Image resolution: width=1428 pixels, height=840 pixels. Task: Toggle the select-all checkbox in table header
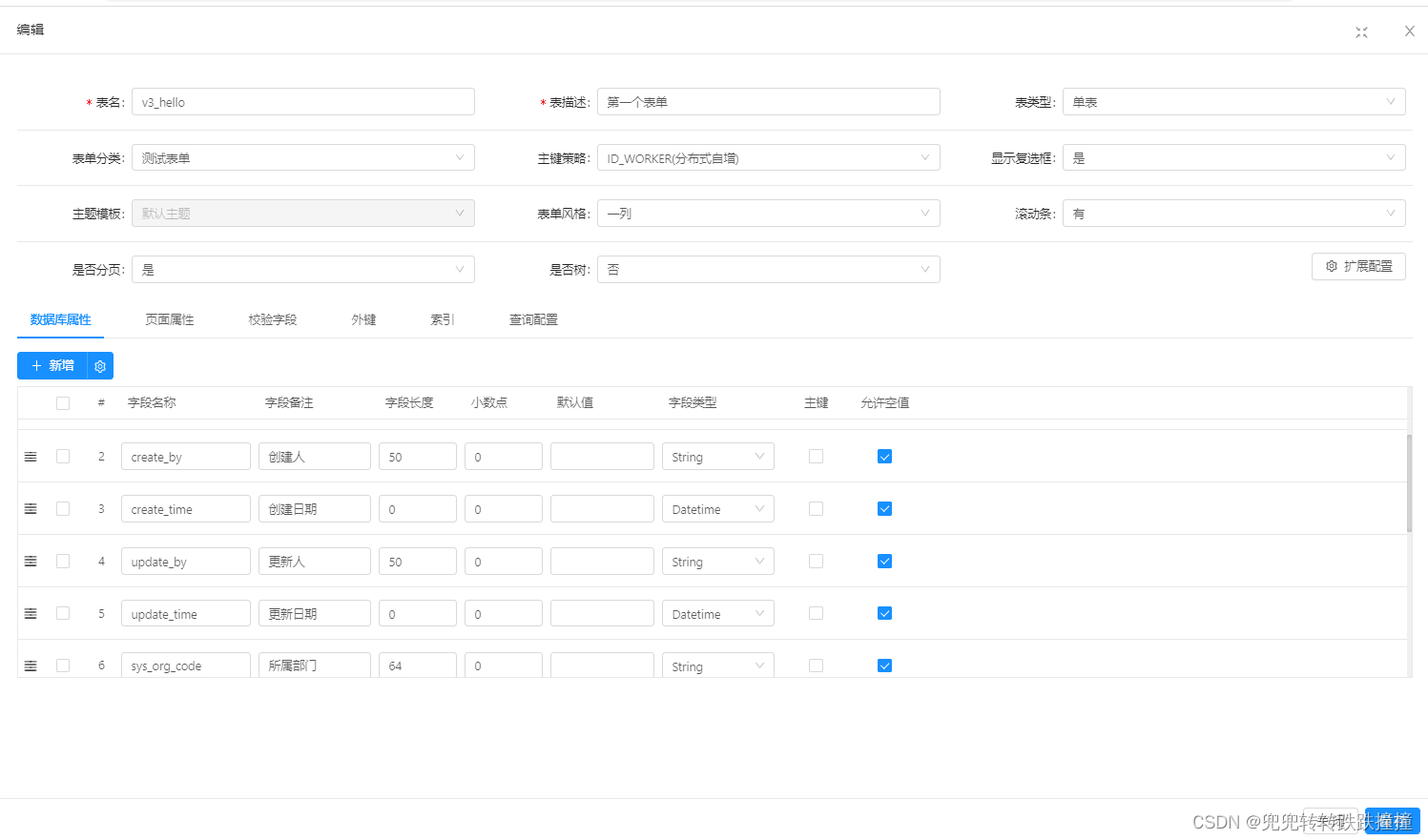(x=63, y=403)
